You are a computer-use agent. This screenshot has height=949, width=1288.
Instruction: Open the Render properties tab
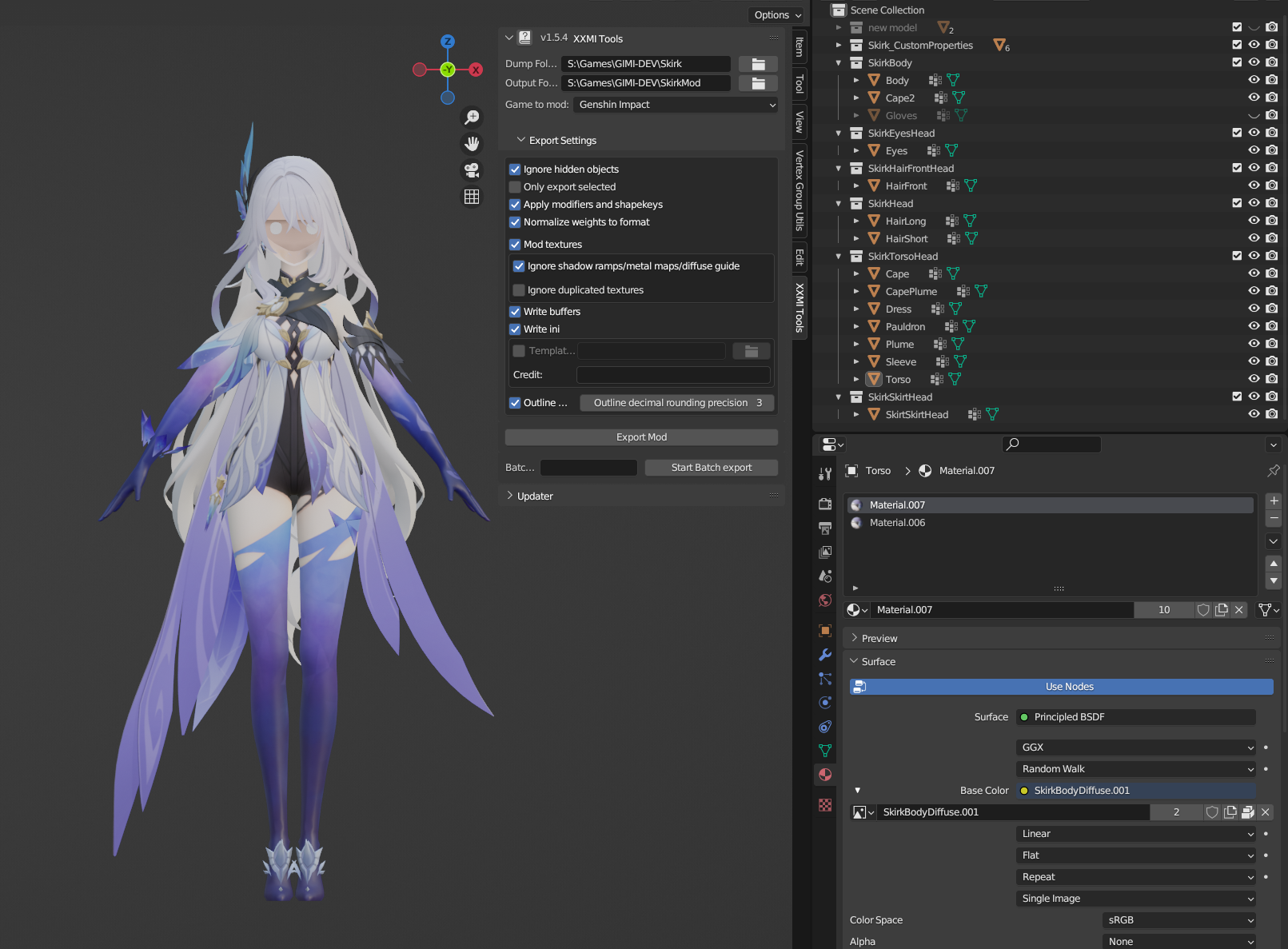pos(825,504)
